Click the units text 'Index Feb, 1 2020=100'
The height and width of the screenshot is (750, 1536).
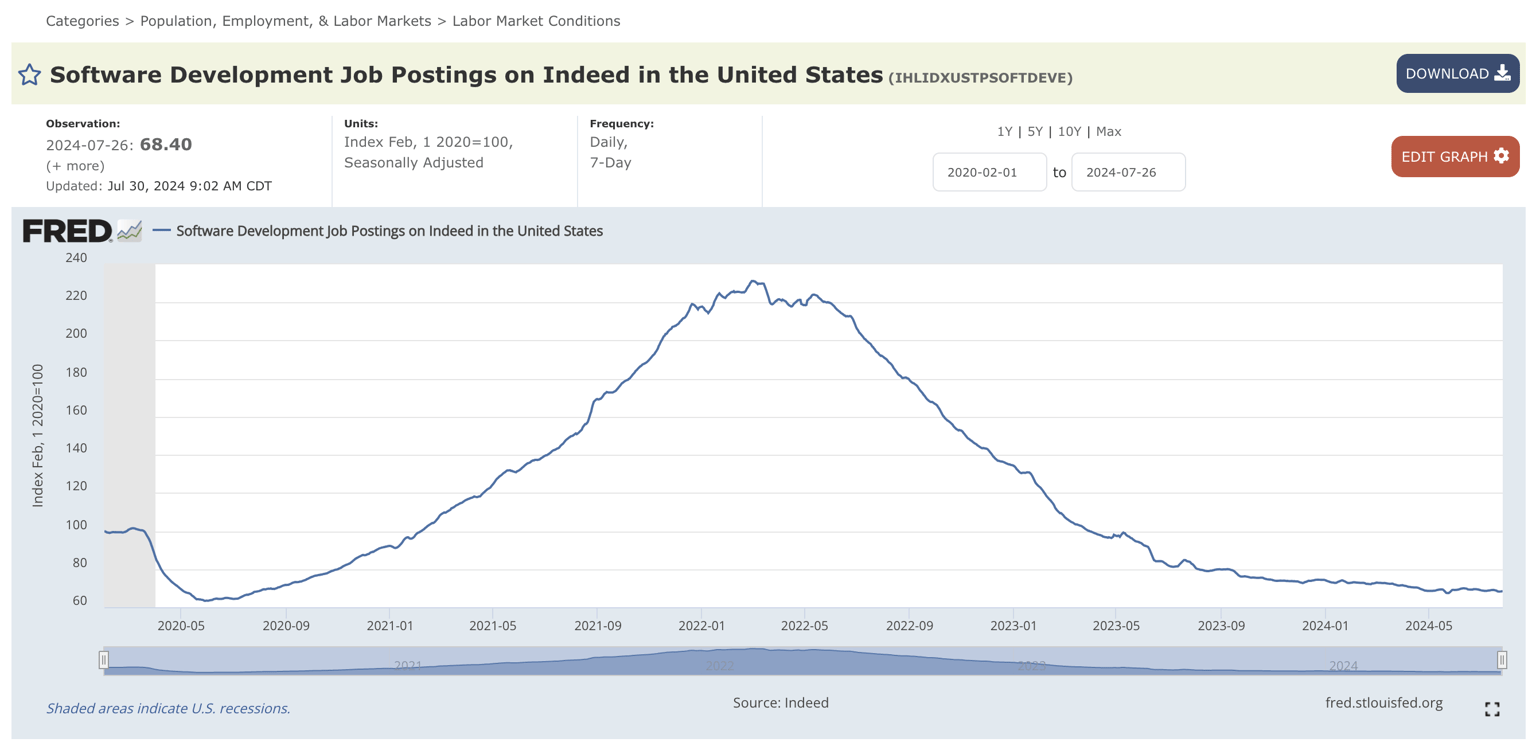tap(428, 142)
